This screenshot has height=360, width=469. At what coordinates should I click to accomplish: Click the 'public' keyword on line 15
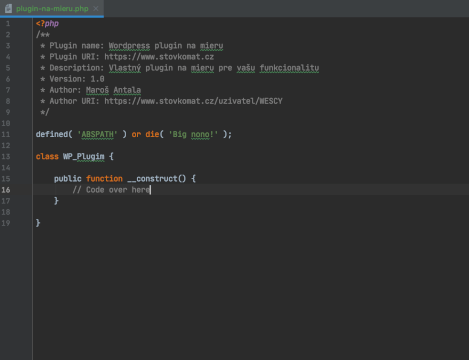tap(68, 179)
